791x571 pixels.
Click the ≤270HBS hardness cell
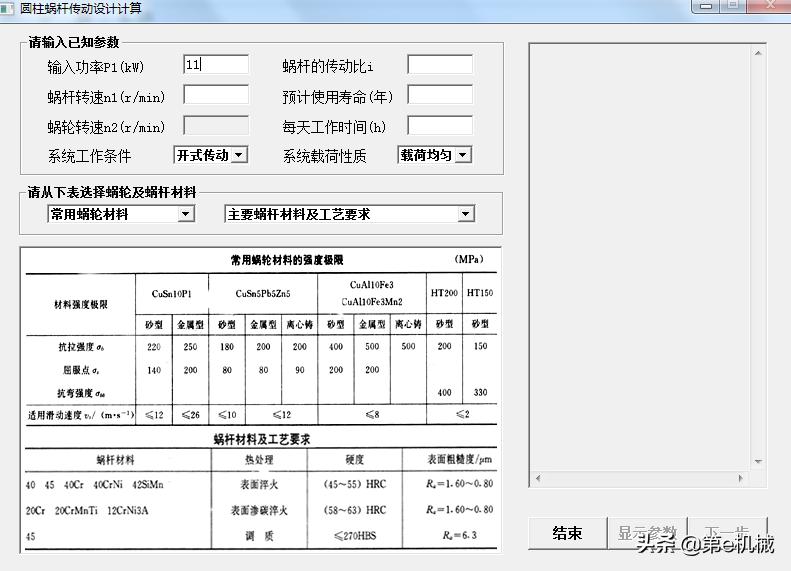(355, 536)
